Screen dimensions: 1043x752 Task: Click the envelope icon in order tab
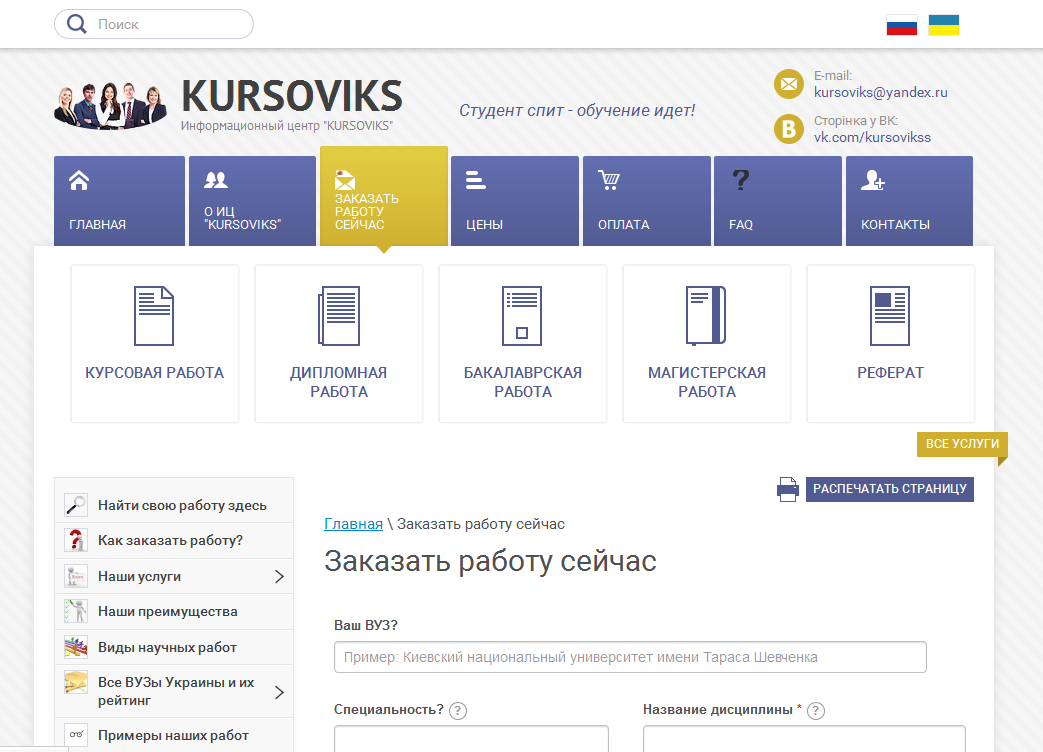coord(345,180)
